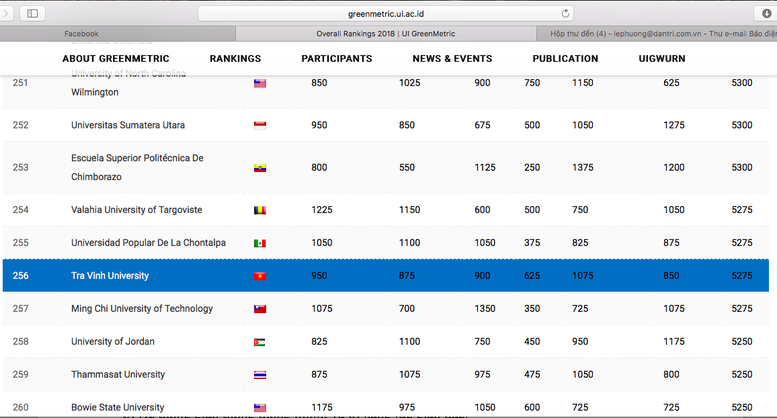Reload the page with the refresh icon
The width and height of the screenshot is (777, 418).
click(x=566, y=13)
